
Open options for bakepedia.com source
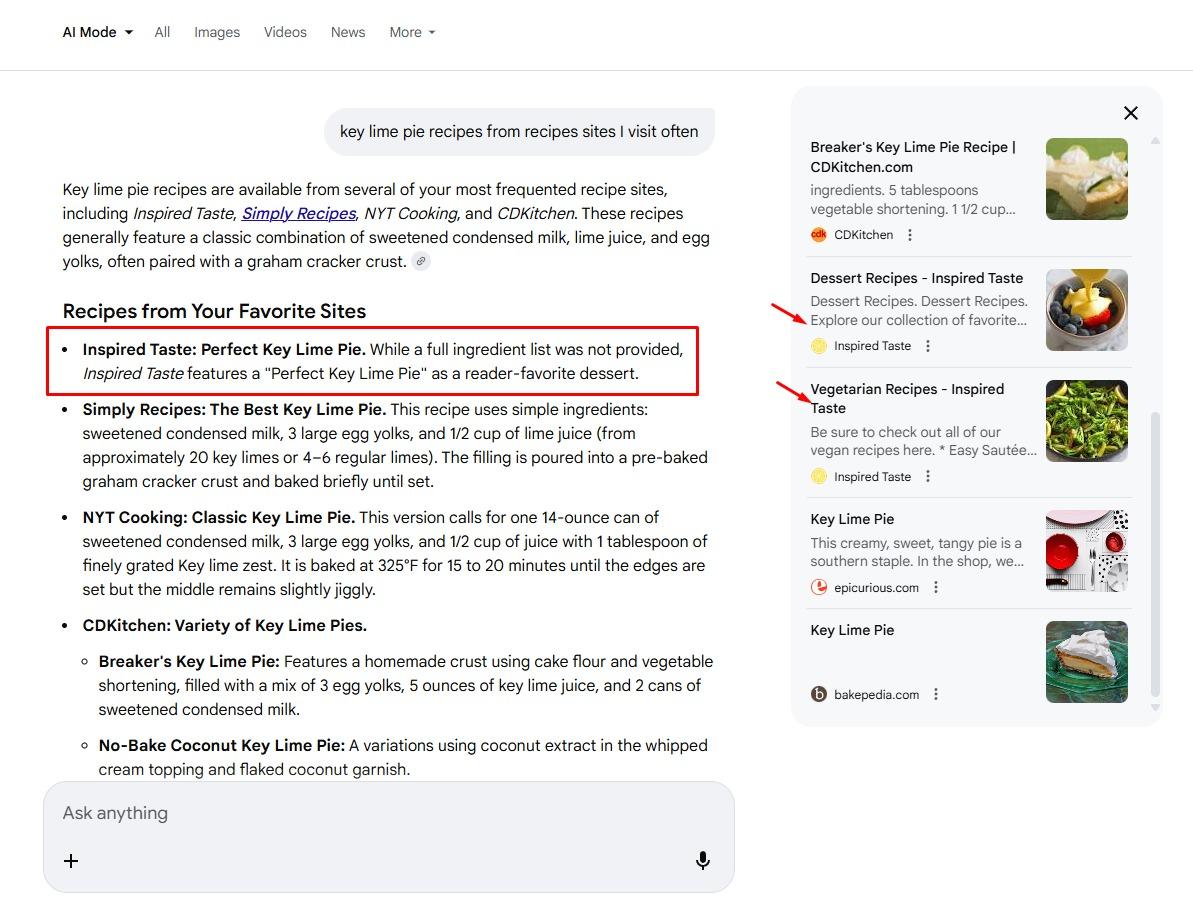(x=936, y=694)
